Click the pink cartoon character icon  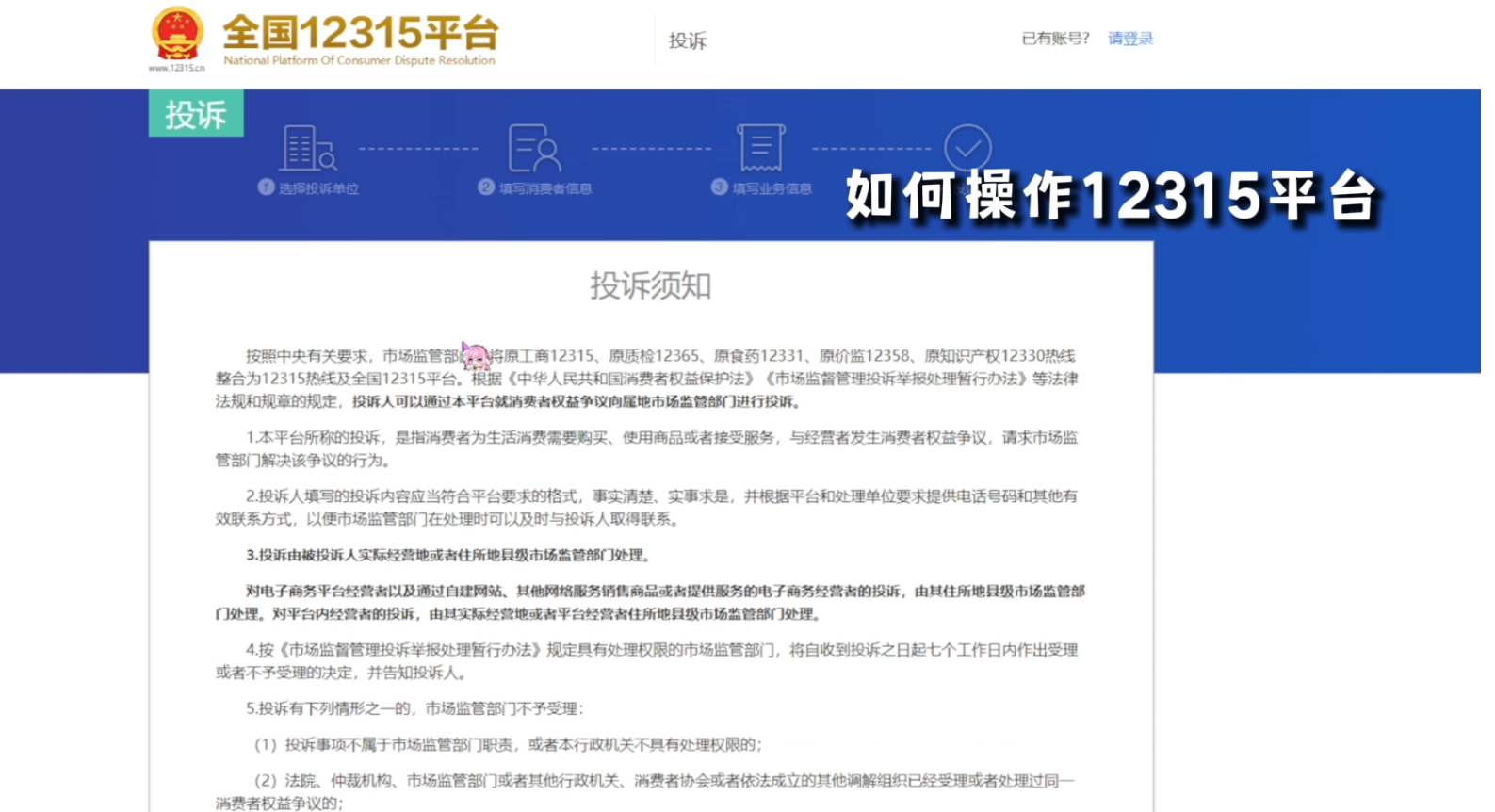[x=476, y=356]
